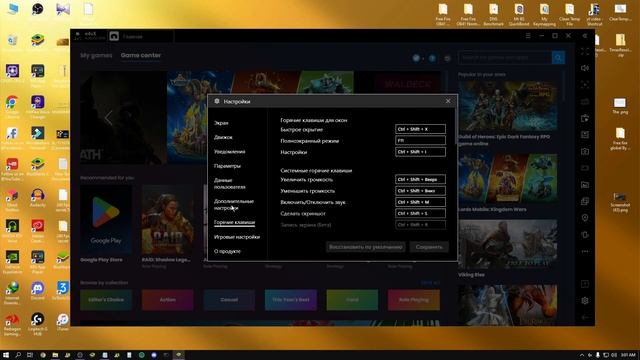The height and width of the screenshot is (360, 640).
Task: Click Восстановить по умолчанию button
Action: click(366, 247)
